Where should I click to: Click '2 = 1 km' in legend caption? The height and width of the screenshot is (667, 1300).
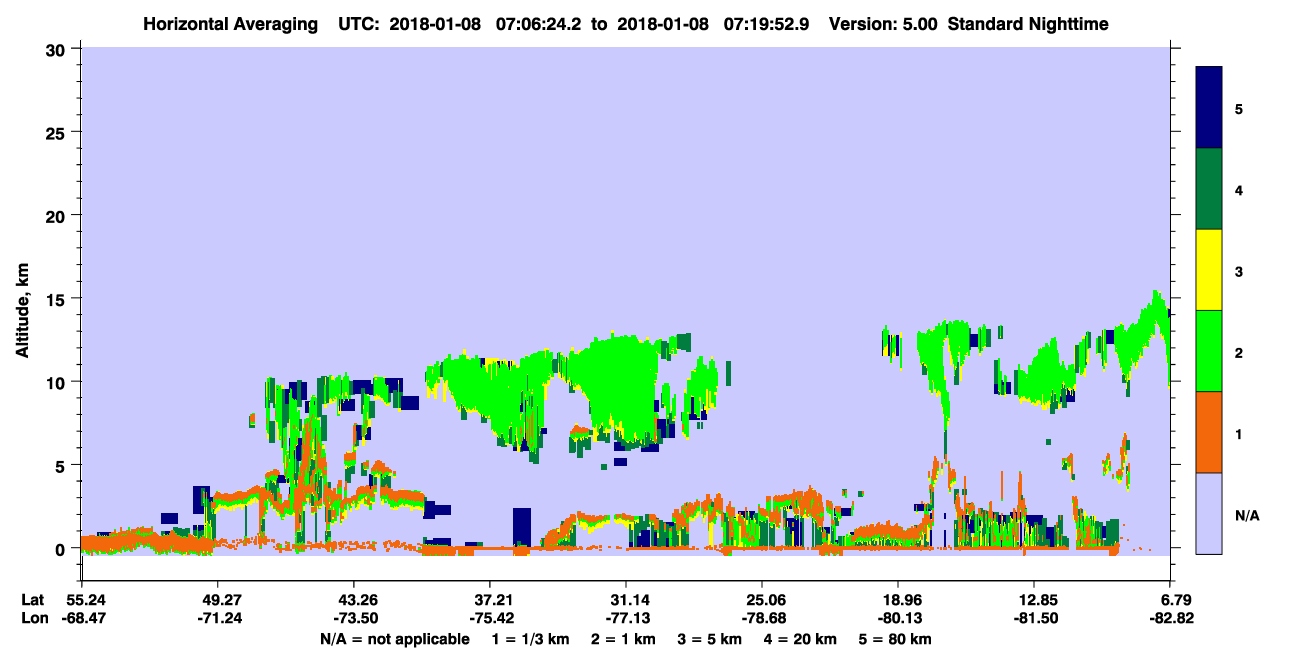[x=623, y=638]
